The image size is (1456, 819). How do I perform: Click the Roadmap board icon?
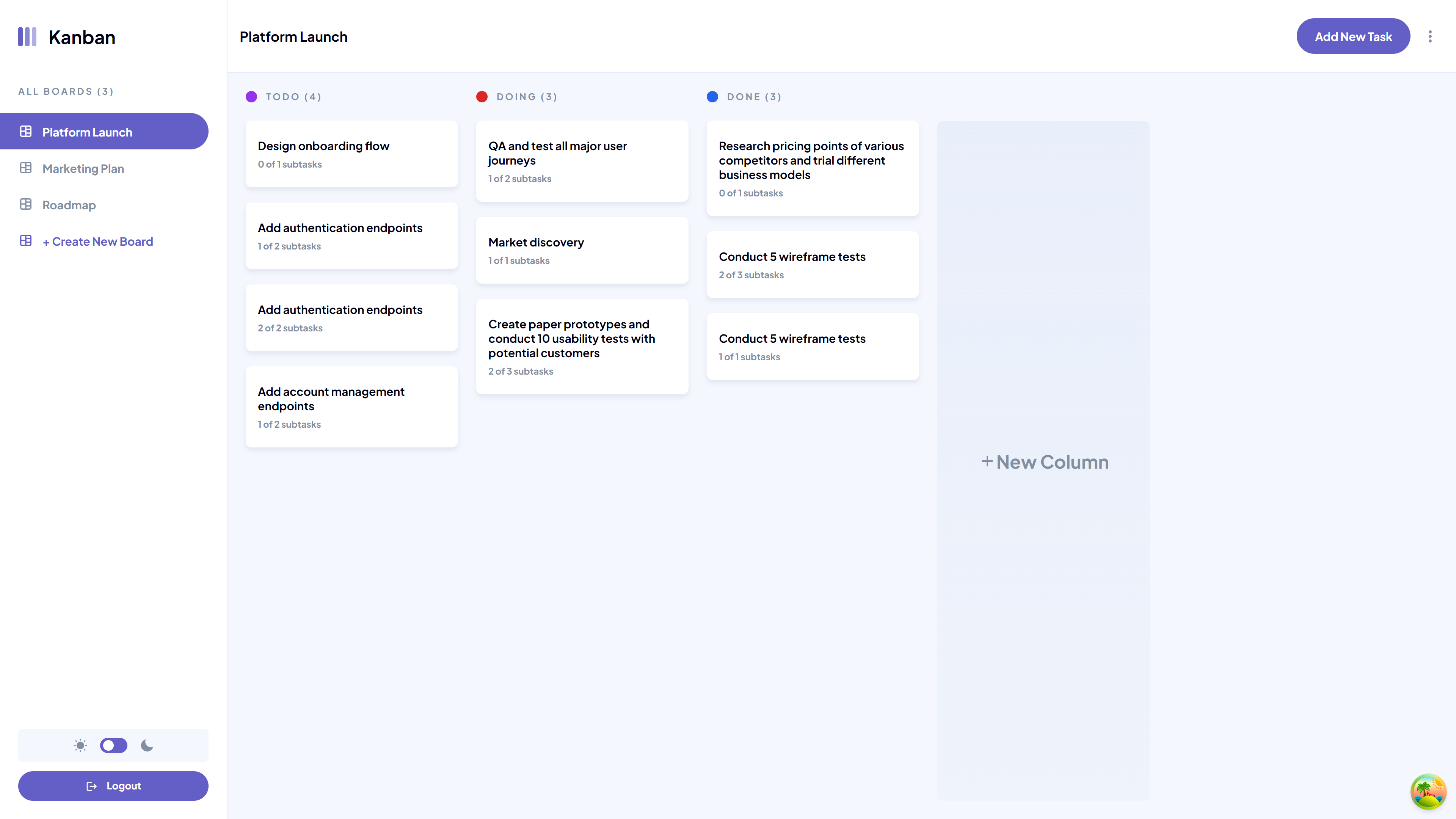tap(26, 205)
